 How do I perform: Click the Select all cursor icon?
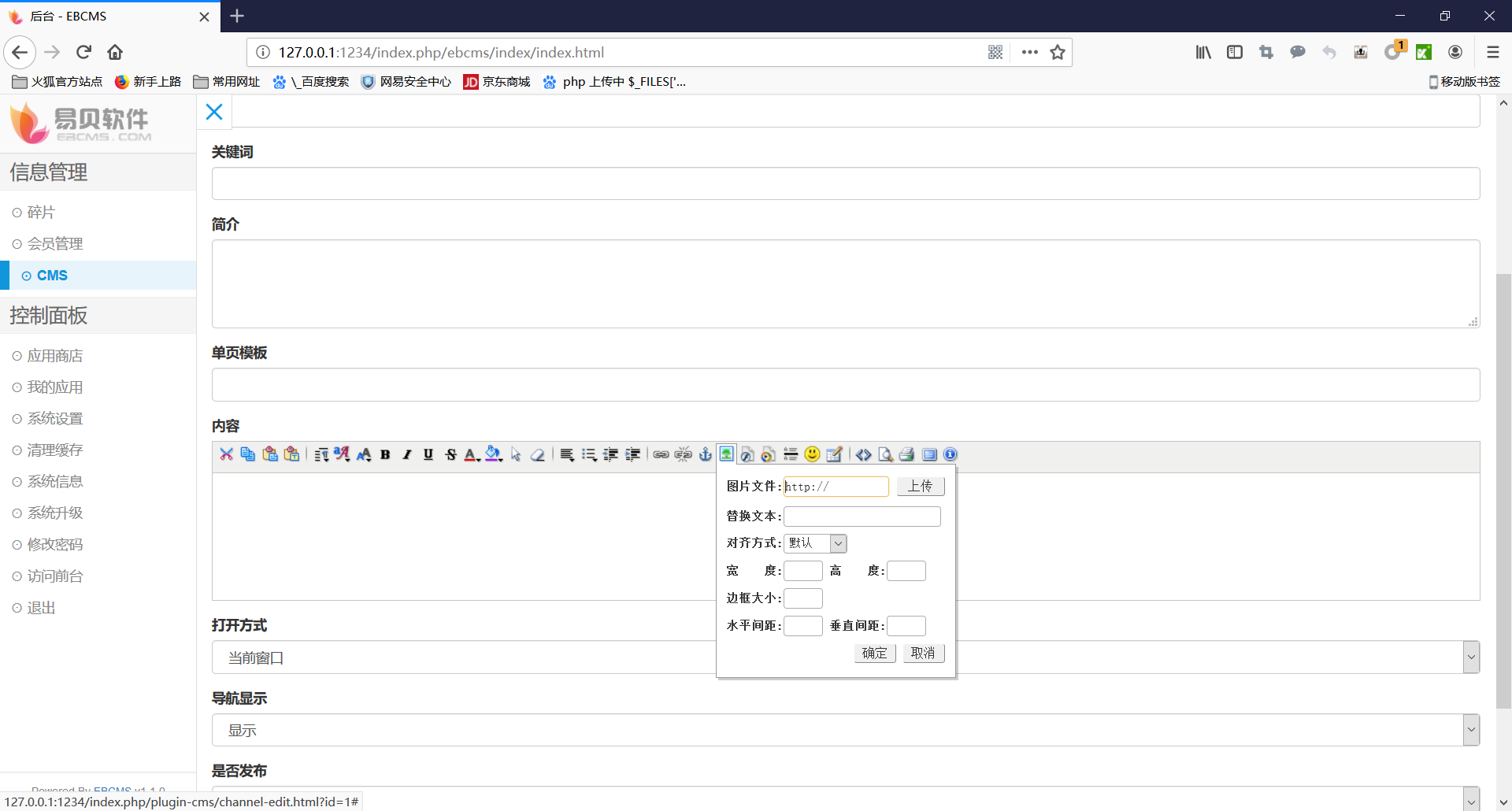coord(516,454)
